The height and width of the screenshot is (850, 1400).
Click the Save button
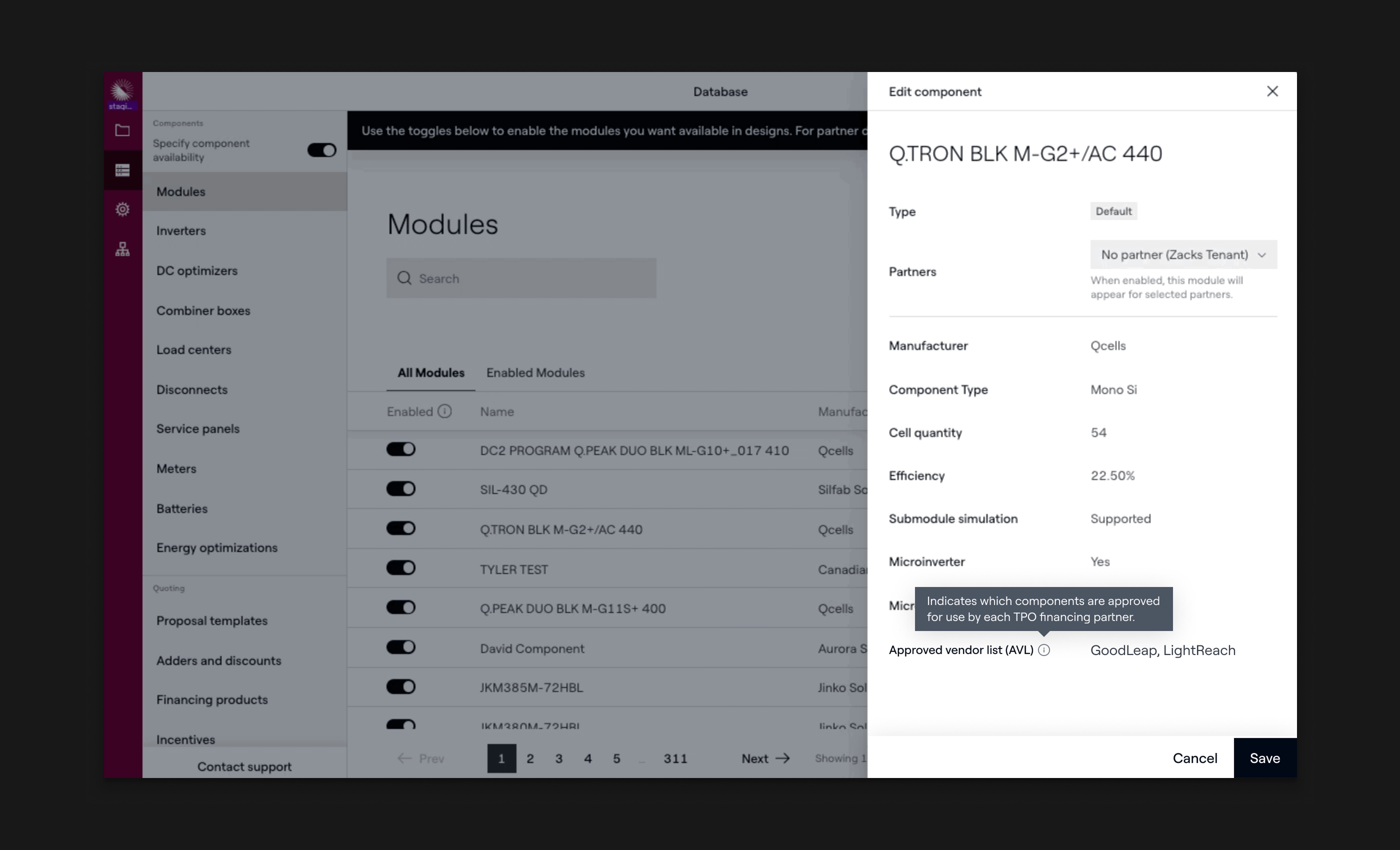pos(1264,758)
